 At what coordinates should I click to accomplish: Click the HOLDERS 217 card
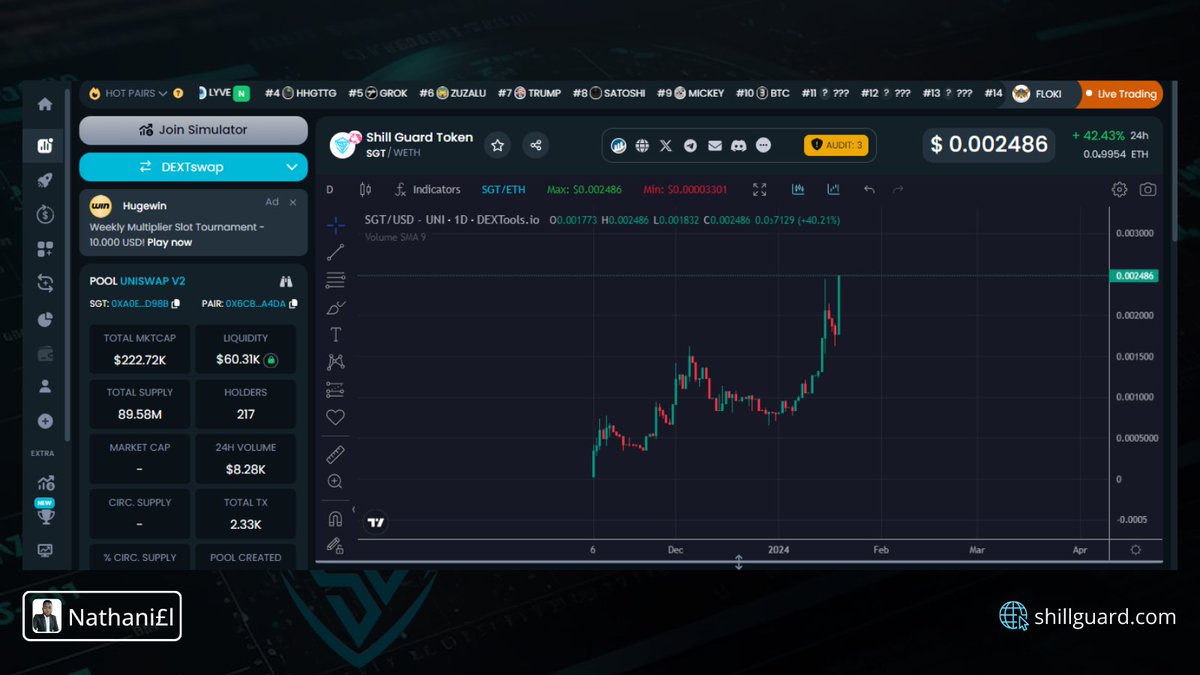pyautogui.click(x=245, y=404)
